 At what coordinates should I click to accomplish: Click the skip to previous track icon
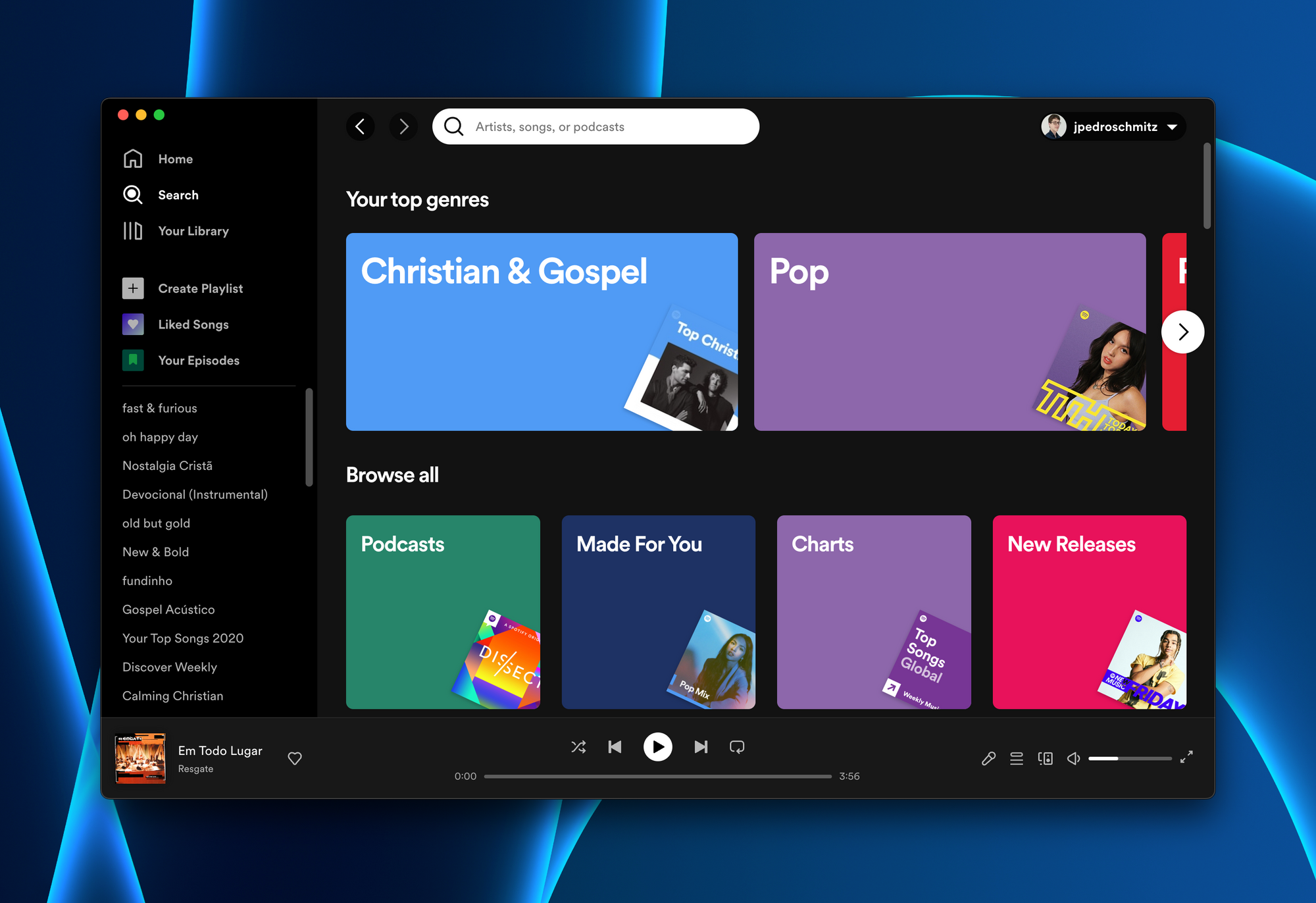614,747
